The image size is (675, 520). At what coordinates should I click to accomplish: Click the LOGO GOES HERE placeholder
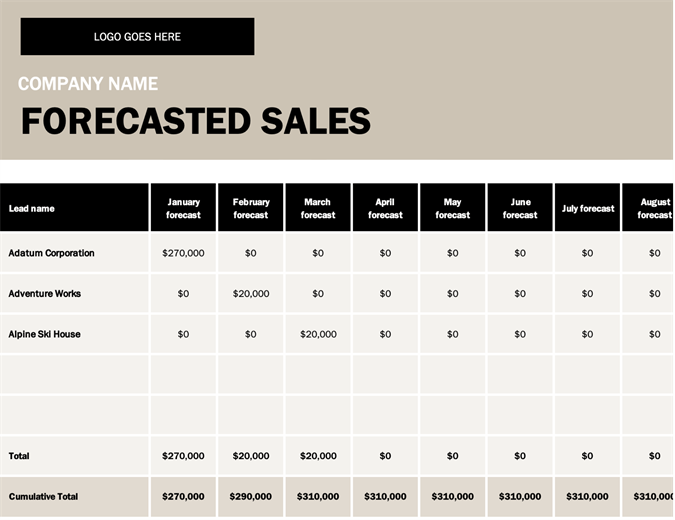137,37
